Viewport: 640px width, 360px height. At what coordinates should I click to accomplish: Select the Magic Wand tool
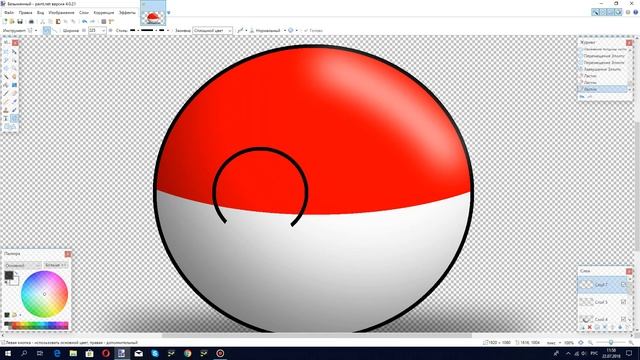(6, 76)
